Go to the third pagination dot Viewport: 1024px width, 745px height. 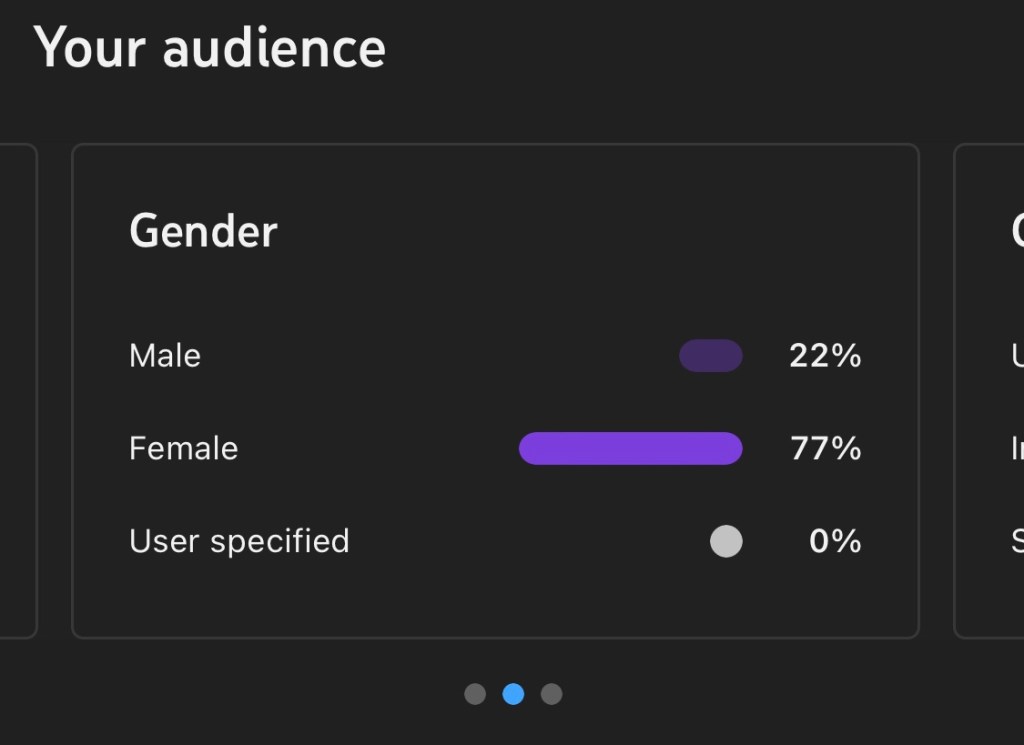coord(551,694)
